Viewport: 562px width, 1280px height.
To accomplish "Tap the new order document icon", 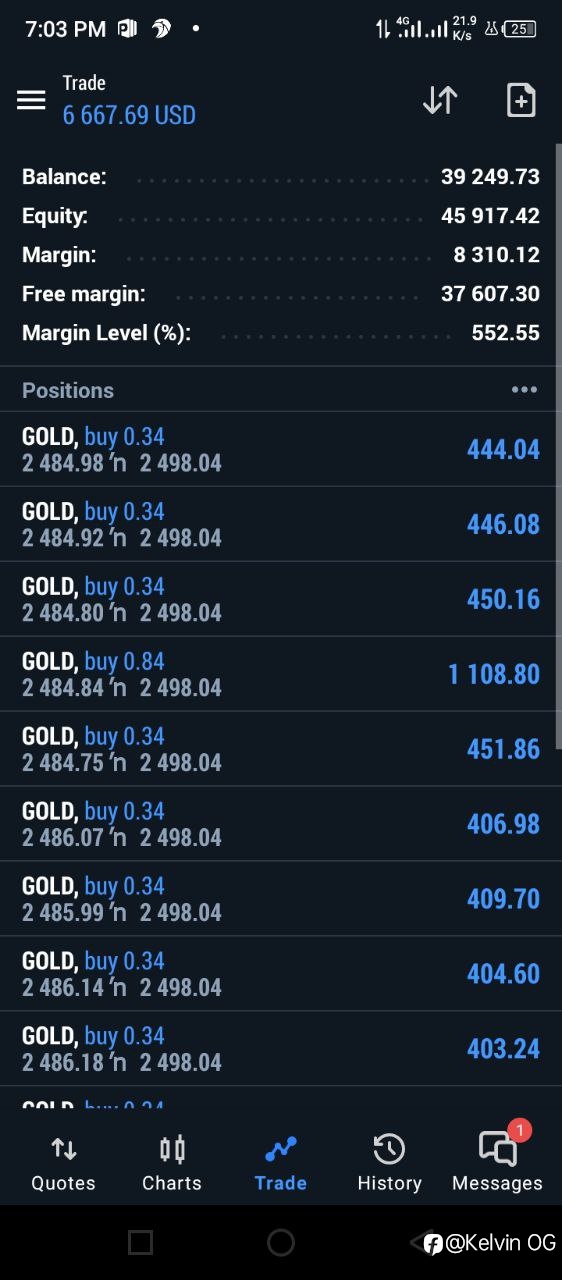I will (521, 100).
